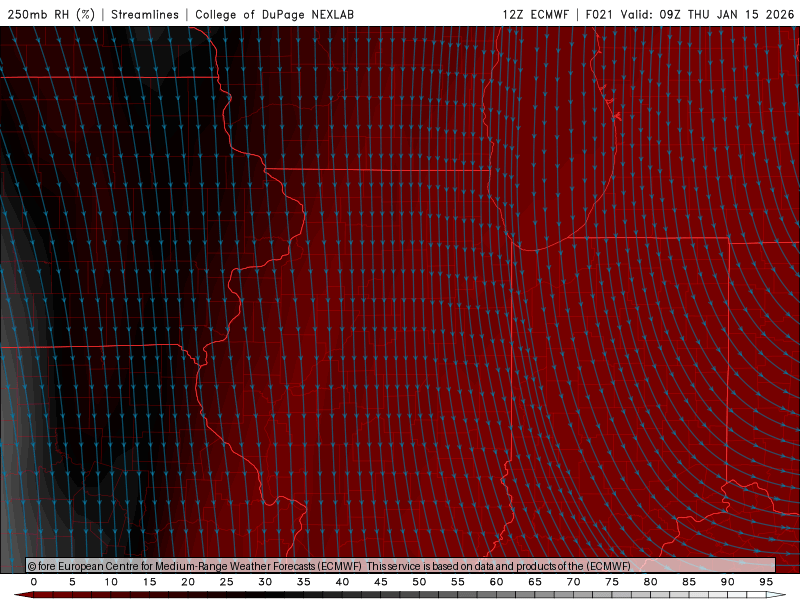Click the "35" colorbar scale label
Image resolution: width=800 pixels, height=600 pixels.
pos(304,582)
